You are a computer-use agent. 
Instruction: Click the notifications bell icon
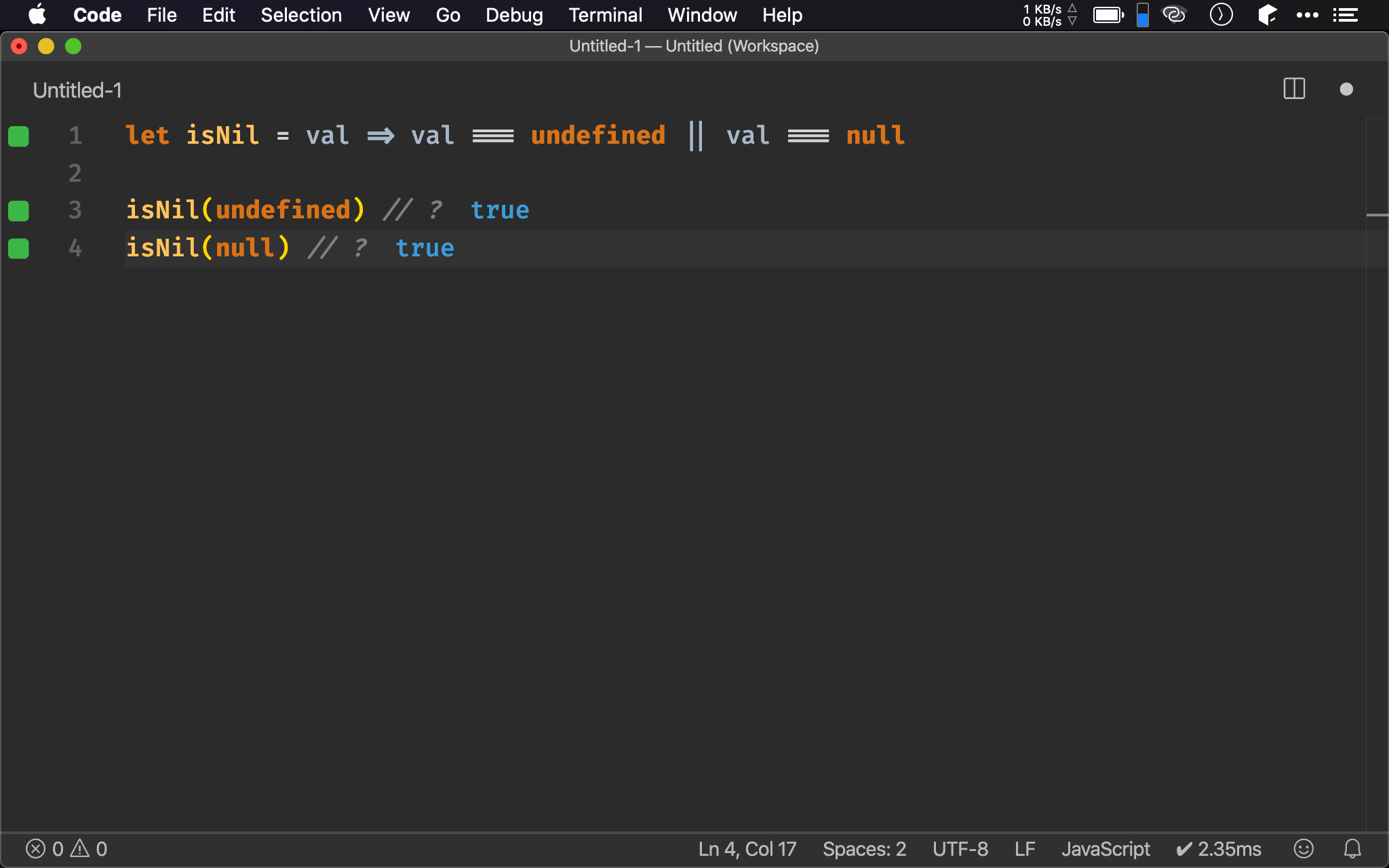pyautogui.click(x=1352, y=848)
